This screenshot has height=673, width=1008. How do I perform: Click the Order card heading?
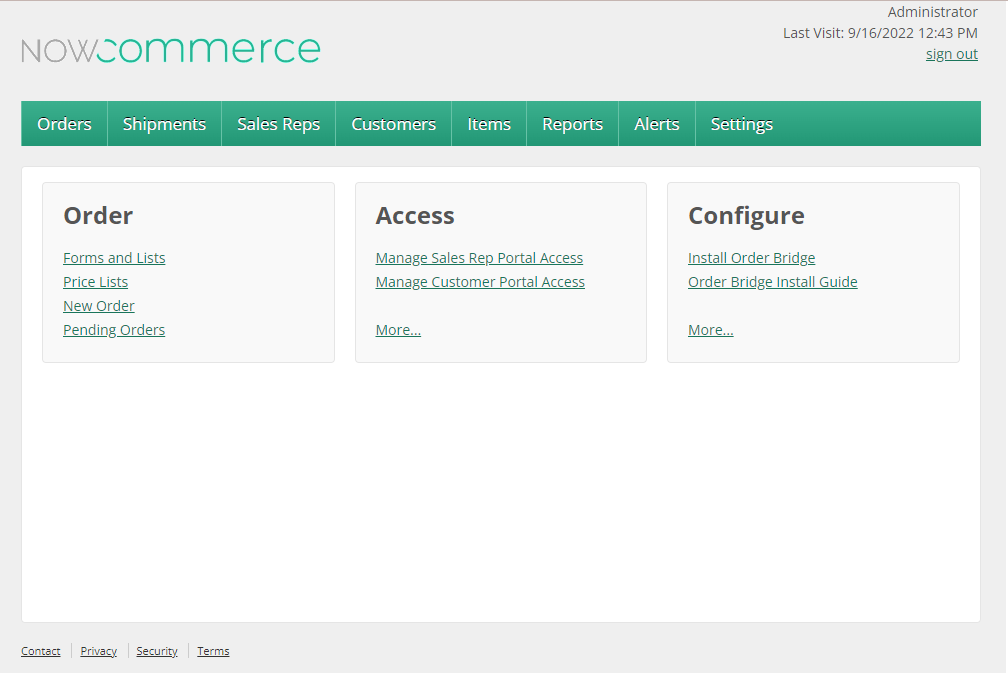coord(98,215)
